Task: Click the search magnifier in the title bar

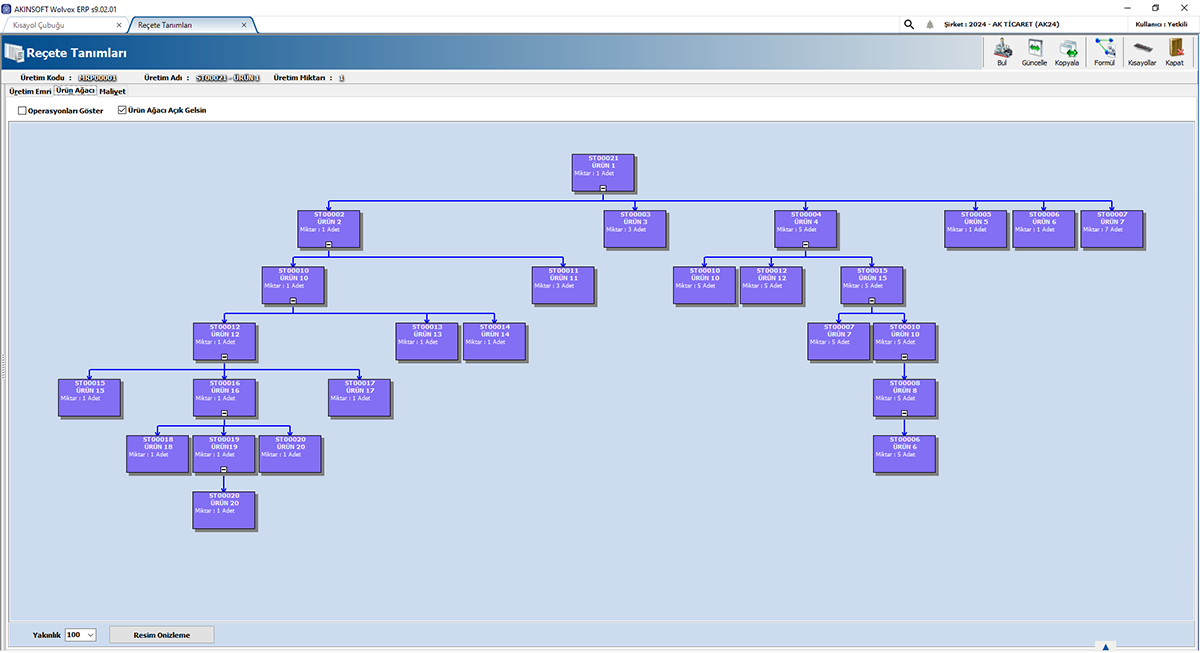Action: tap(908, 23)
